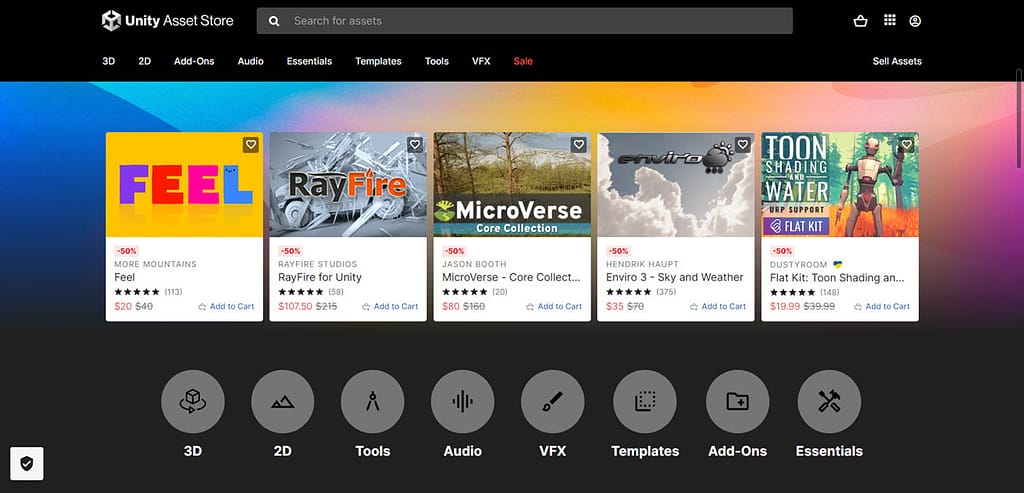Favorite Flat Kit with heart icon
Screen dimensions: 1024x493
coord(906,144)
